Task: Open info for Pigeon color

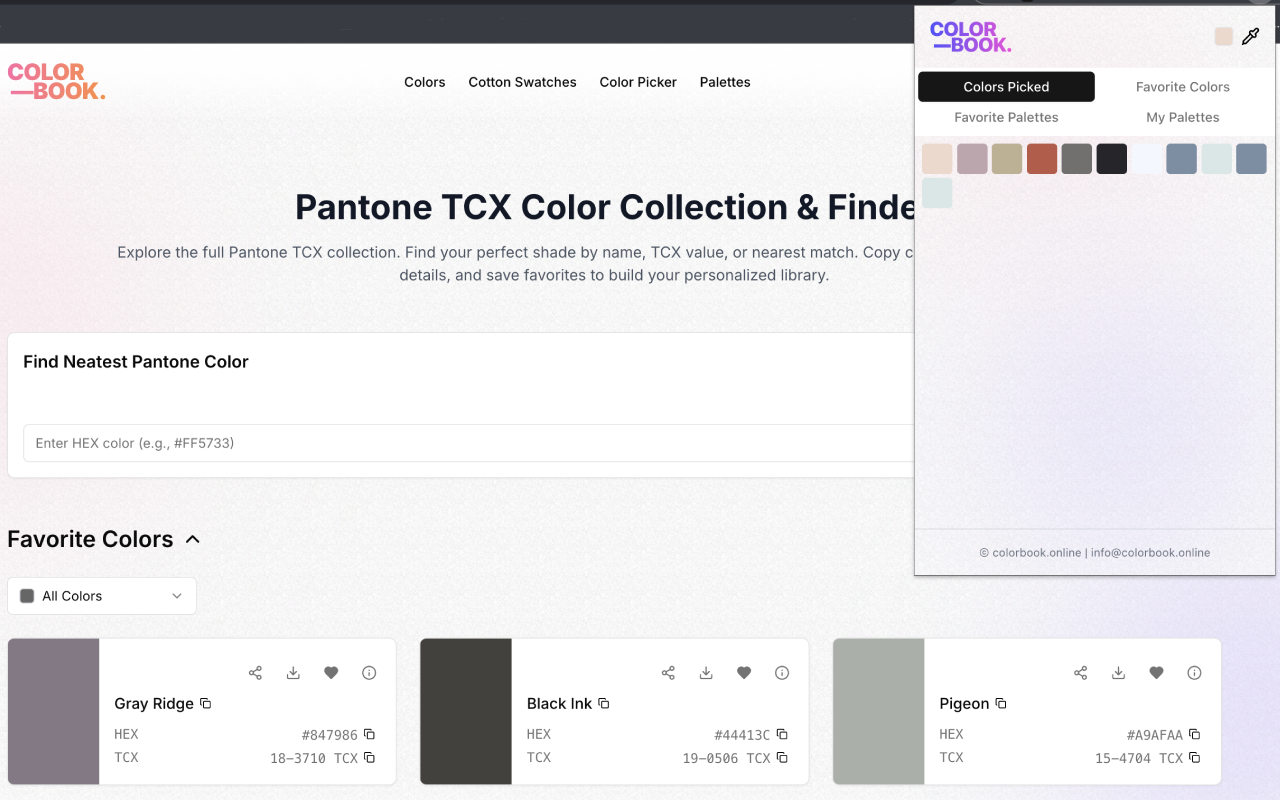Action: [x=1194, y=673]
